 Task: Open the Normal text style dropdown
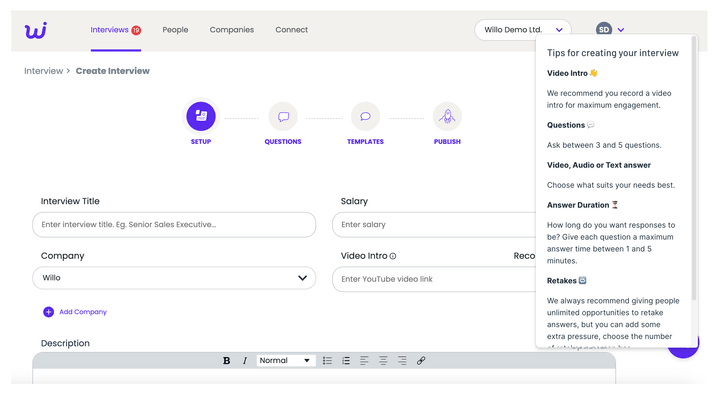(285, 361)
